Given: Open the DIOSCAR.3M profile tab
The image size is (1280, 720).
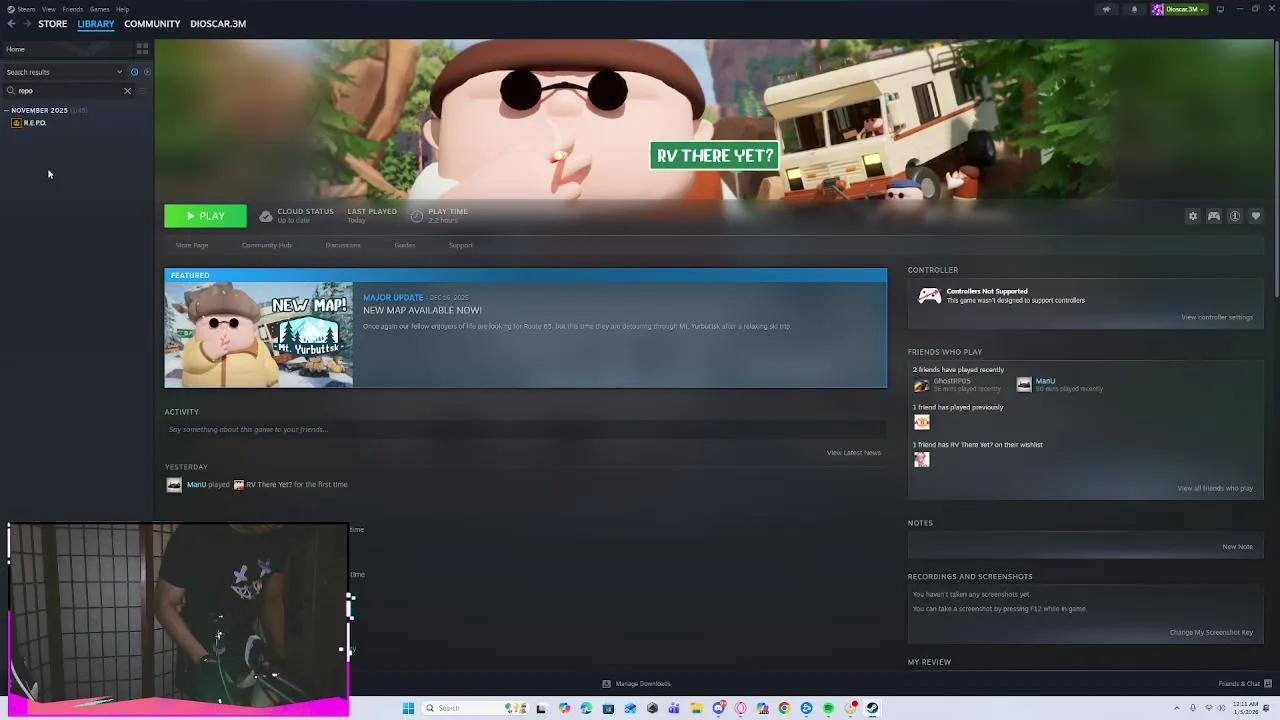Looking at the screenshot, I should (x=218, y=24).
